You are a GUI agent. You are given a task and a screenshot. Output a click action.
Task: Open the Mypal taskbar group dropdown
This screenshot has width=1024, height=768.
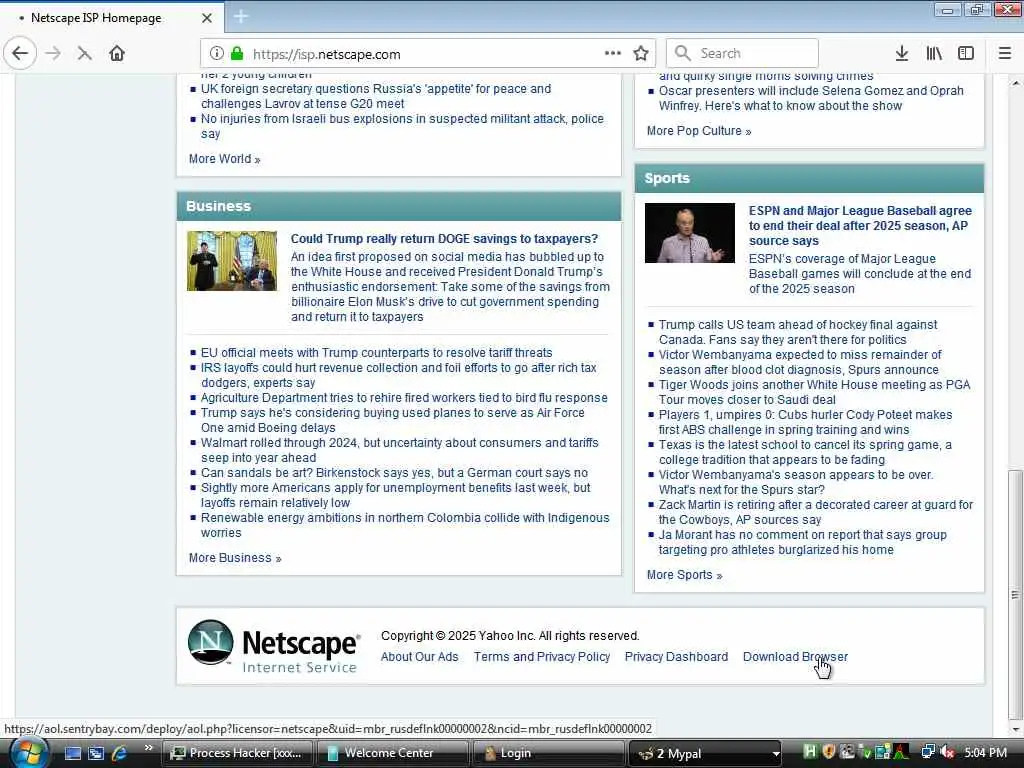776,754
